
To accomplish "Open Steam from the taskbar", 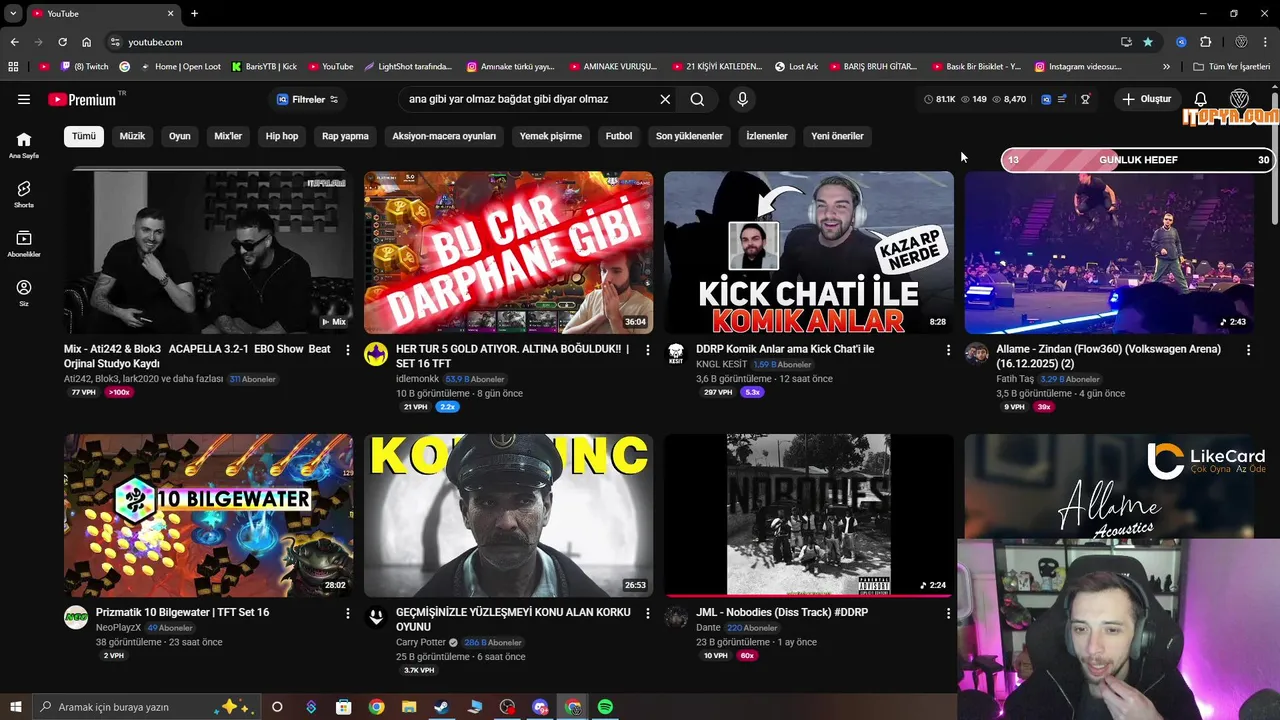I will [441, 707].
